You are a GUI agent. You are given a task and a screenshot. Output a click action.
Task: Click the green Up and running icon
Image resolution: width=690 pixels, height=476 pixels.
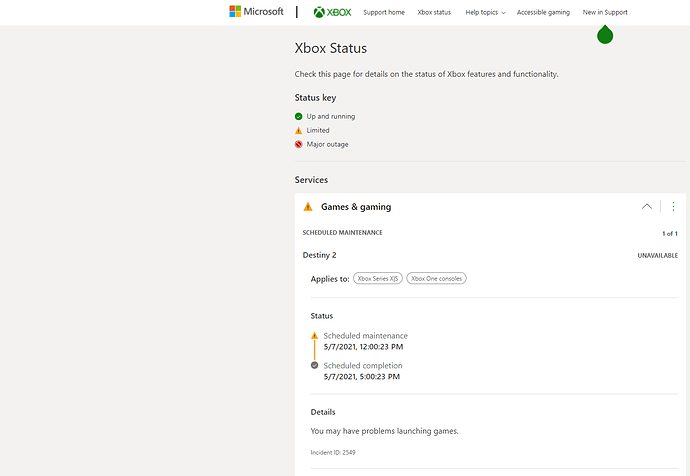(299, 116)
